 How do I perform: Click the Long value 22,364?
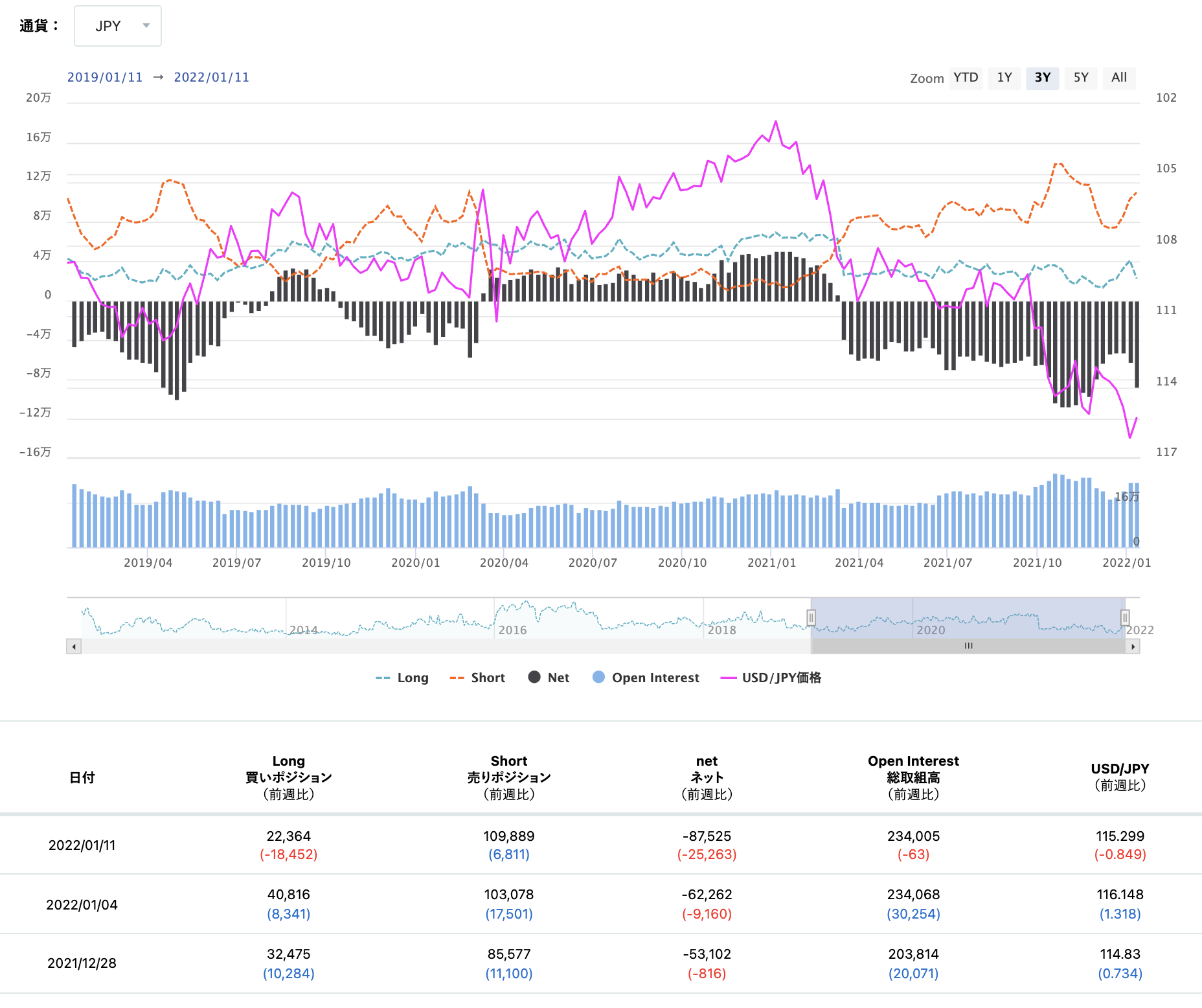tap(289, 836)
